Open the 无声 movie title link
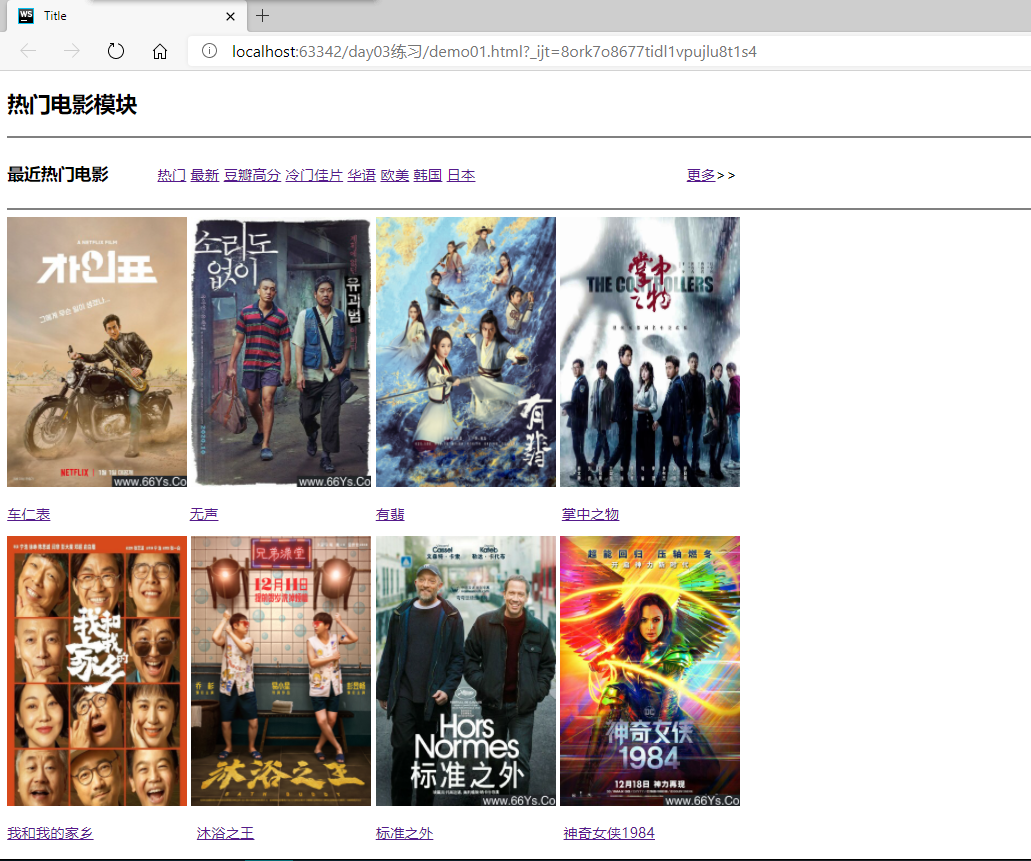The height and width of the screenshot is (861, 1031). [x=204, y=514]
